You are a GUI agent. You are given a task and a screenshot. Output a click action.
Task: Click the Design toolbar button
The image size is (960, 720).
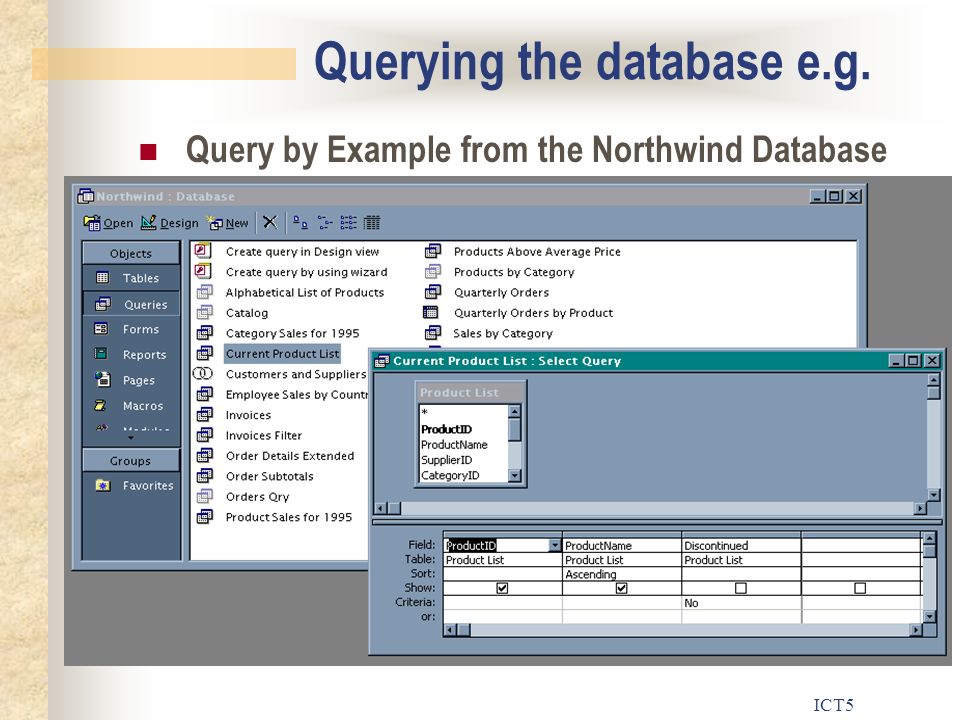click(x=170, y=223)
